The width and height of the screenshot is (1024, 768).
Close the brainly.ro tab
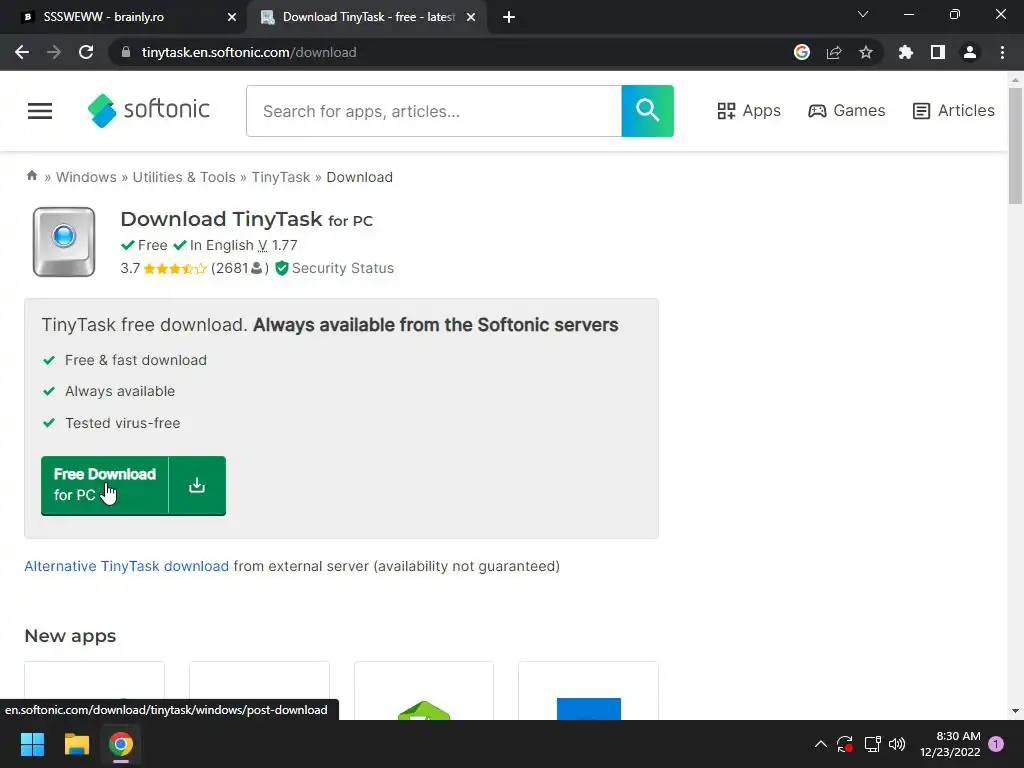coord(232,18)
